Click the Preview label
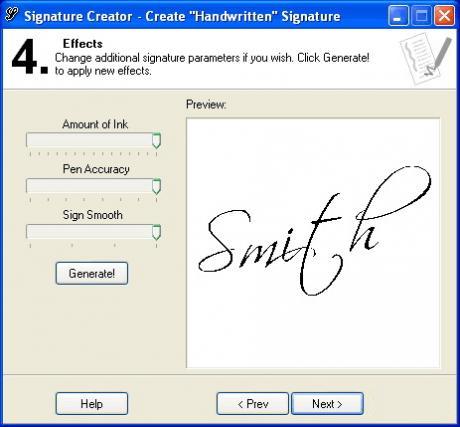Image resolution: width=460 pixels, height=427 pixels. pos(206,104)
